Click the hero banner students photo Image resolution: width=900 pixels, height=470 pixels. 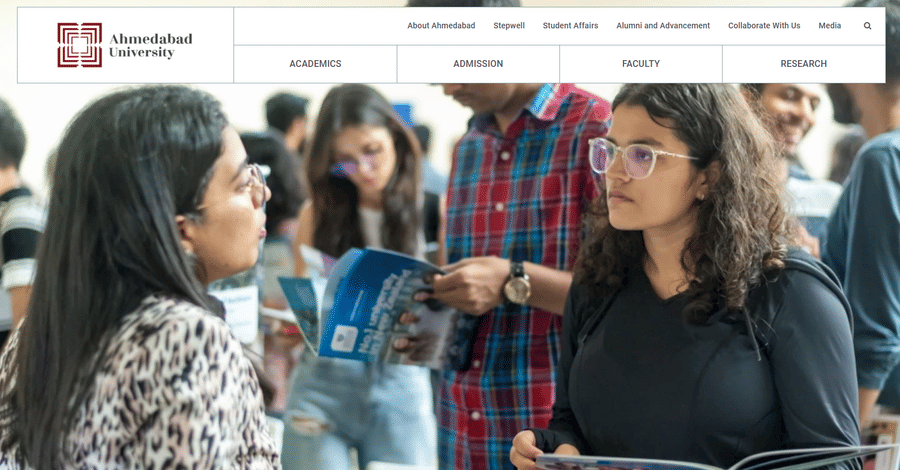click(x=450, y=277)
